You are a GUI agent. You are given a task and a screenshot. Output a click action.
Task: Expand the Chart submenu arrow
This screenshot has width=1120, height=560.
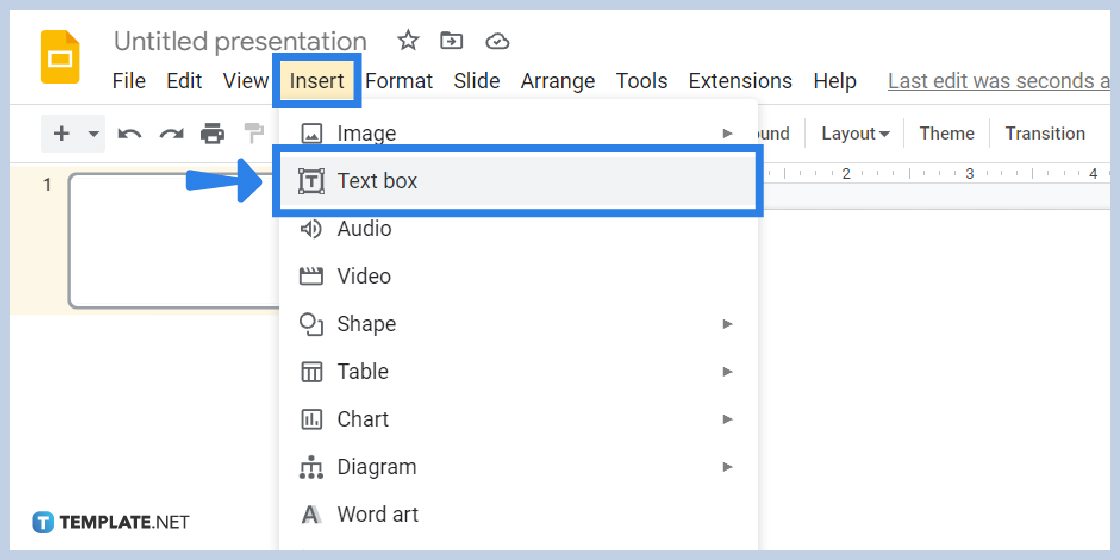click(x=727, y=419)
